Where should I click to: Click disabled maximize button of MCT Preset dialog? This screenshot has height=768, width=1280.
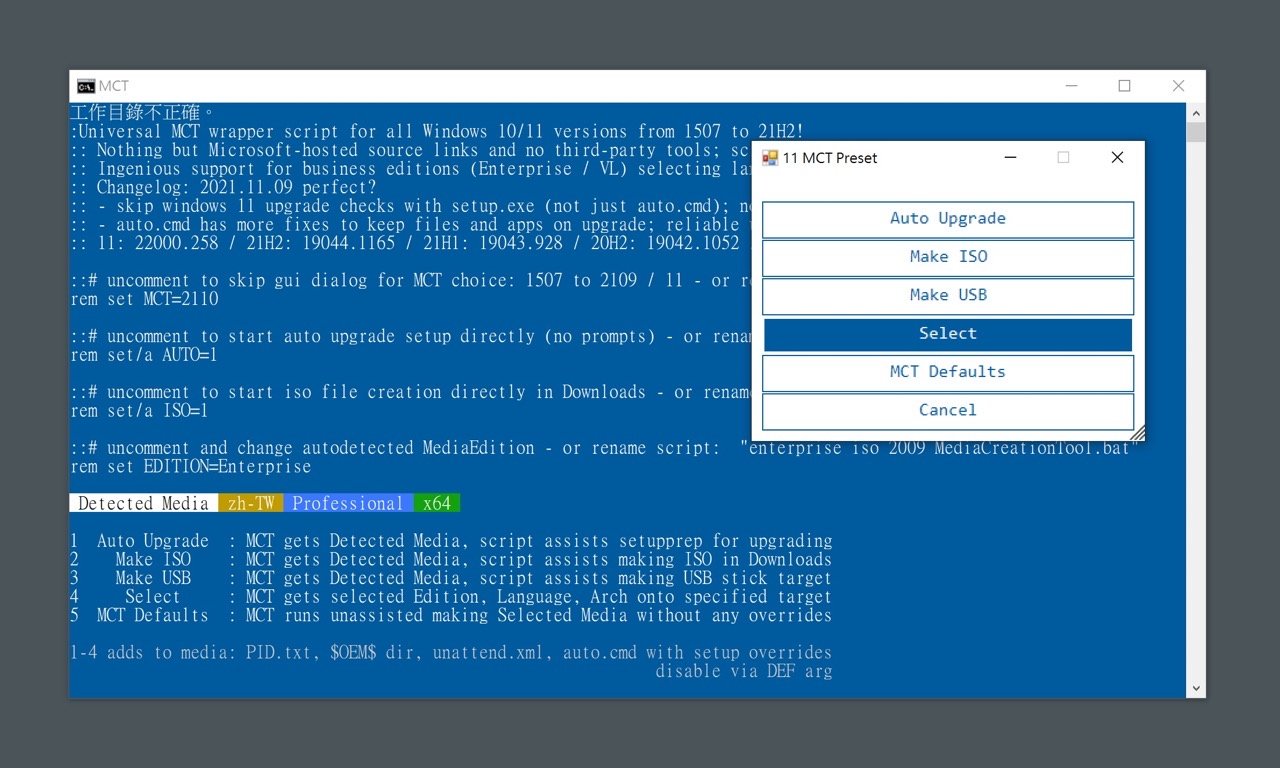click(1063, 158)
